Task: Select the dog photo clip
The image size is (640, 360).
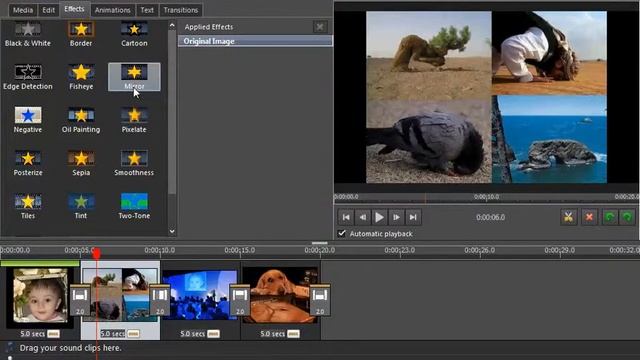Action: [280, 295]
